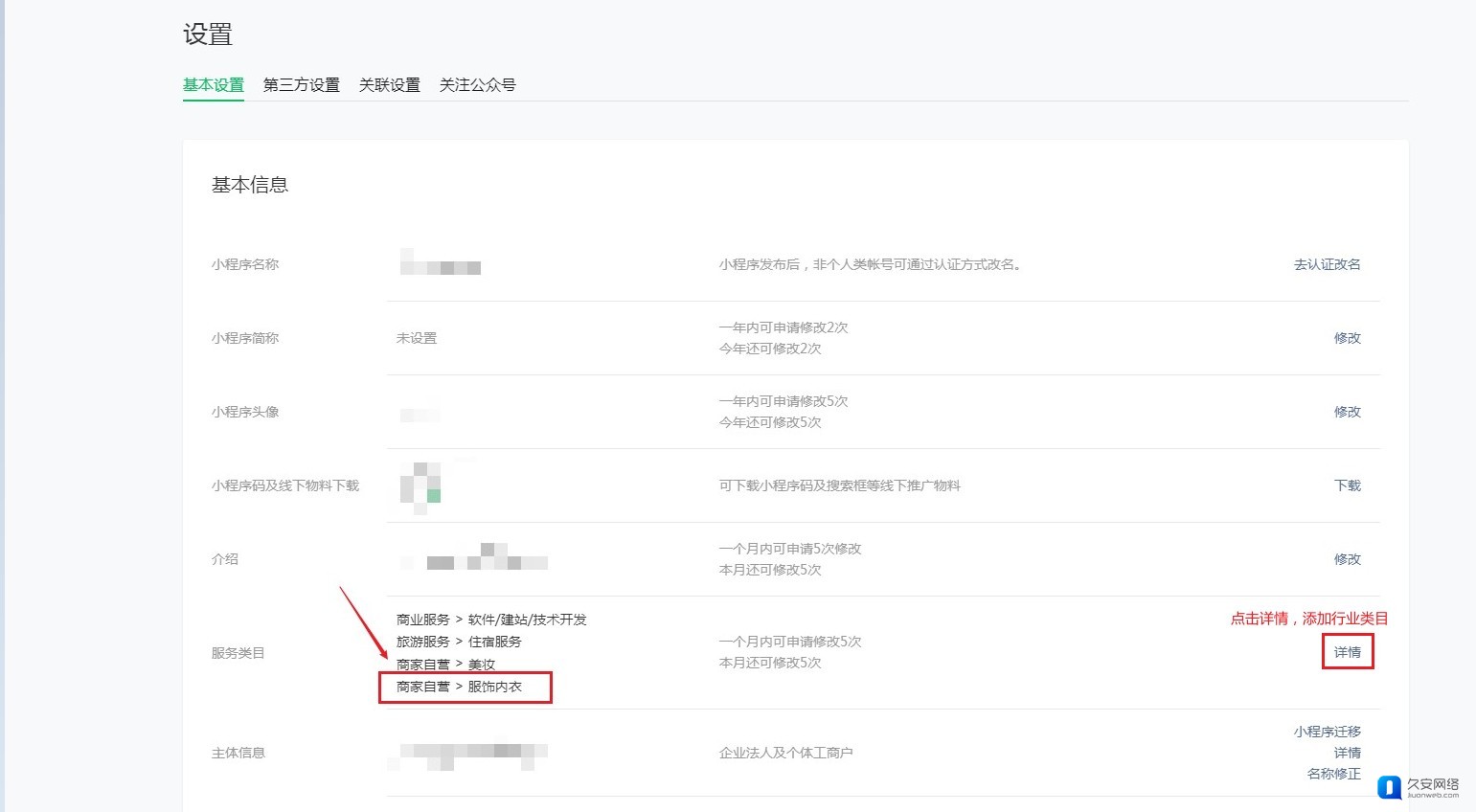
Task: Click the 未设置 value for 小程序简称
Action: pos(417,338)
